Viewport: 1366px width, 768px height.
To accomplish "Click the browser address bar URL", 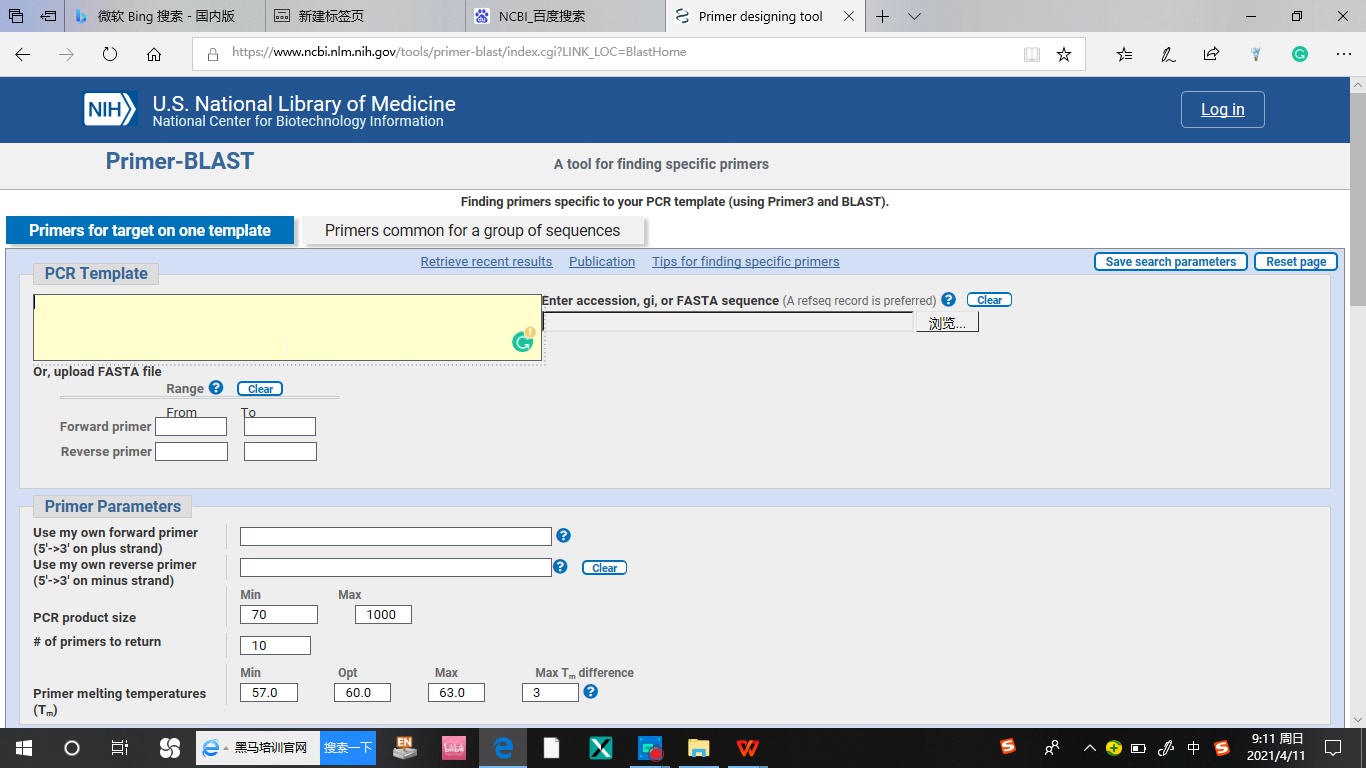I will (x=459, y=52).
